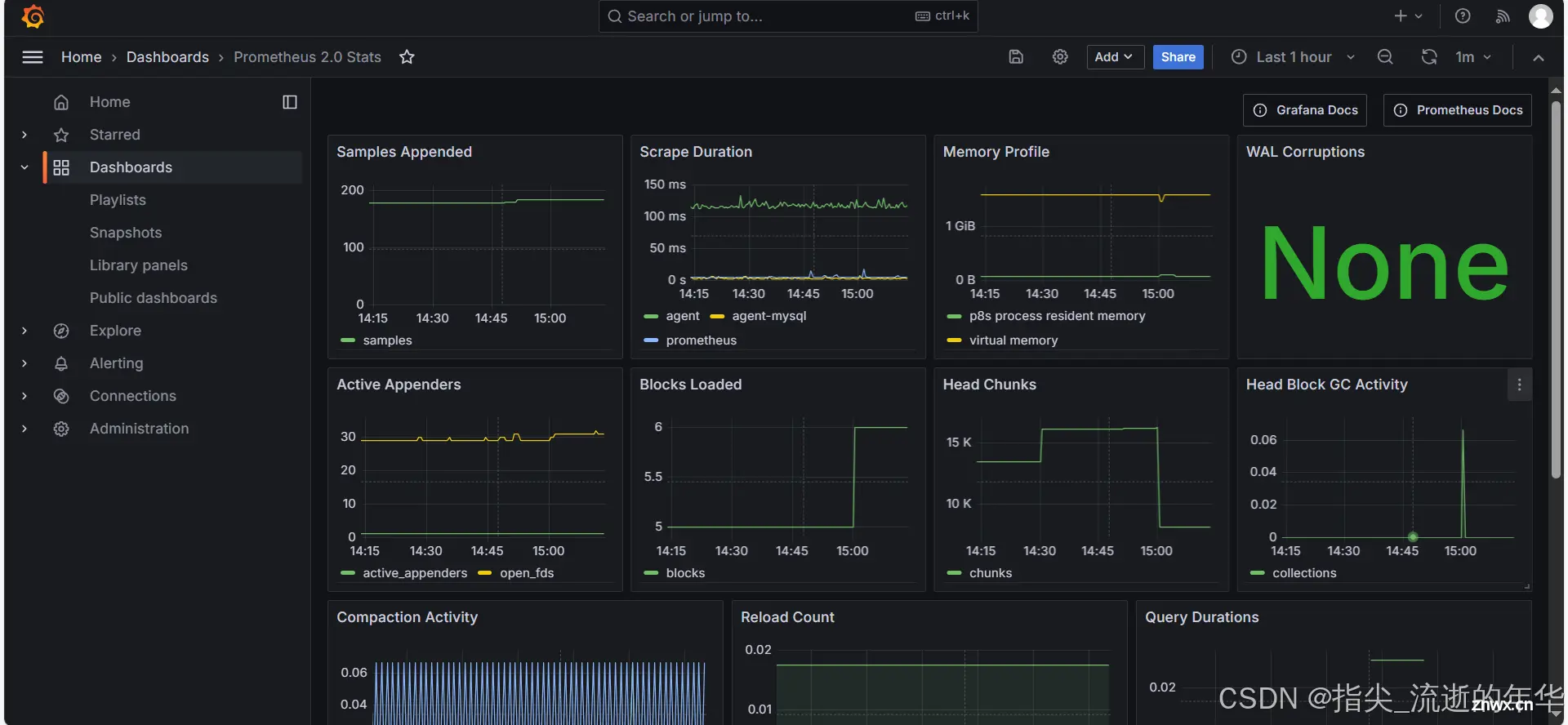Open user profile avatar

click(x=1541, y=16)
